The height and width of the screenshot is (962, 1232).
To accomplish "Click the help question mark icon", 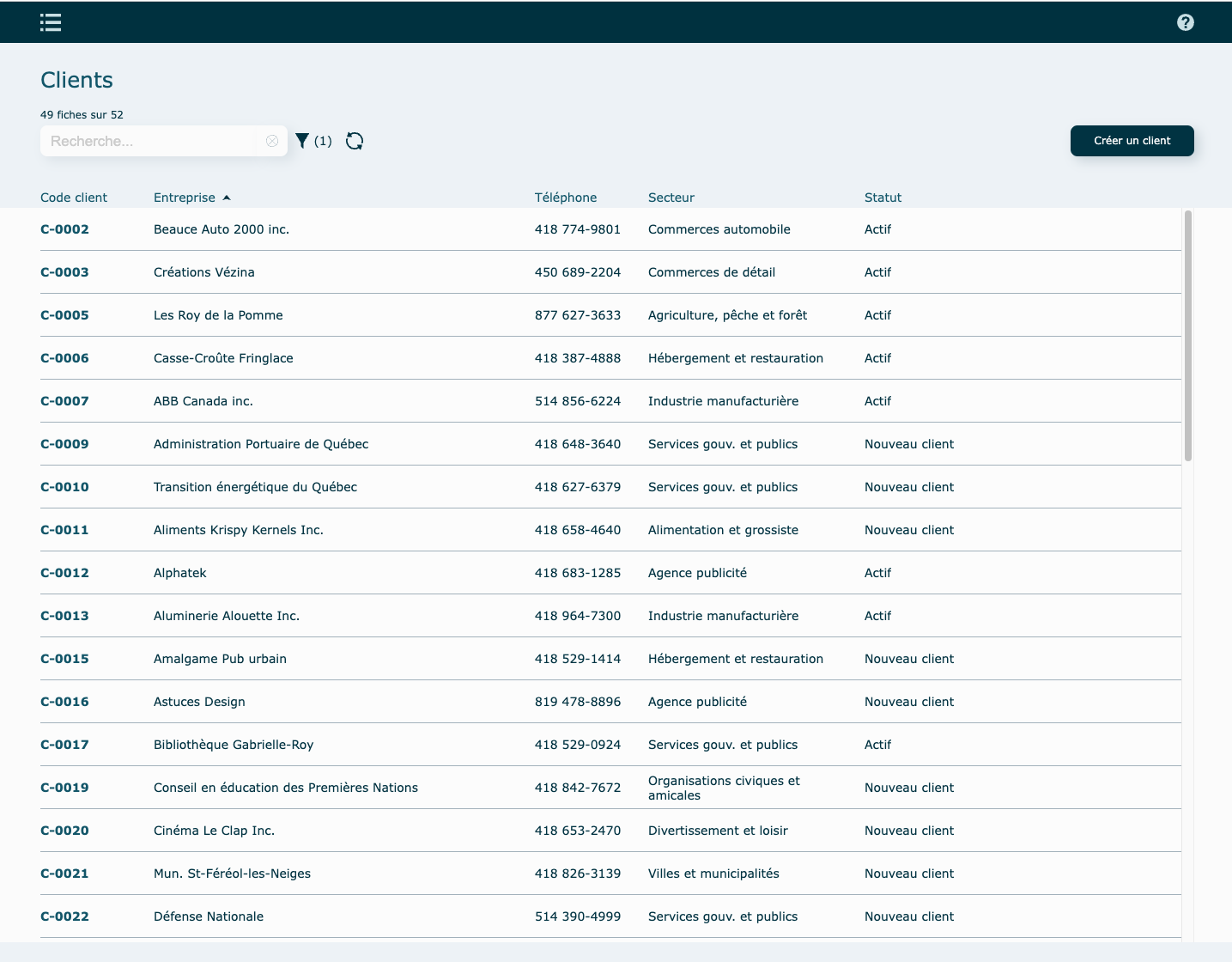I will 1185,22.
